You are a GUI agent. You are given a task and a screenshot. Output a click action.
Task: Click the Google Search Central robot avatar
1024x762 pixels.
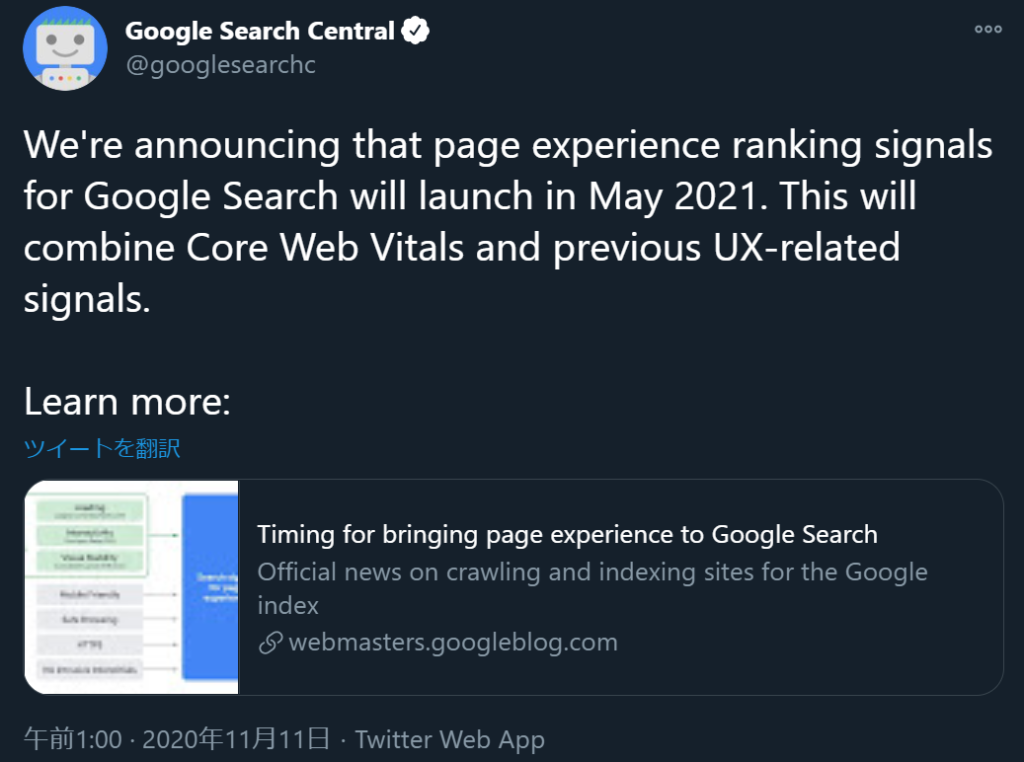65,48
